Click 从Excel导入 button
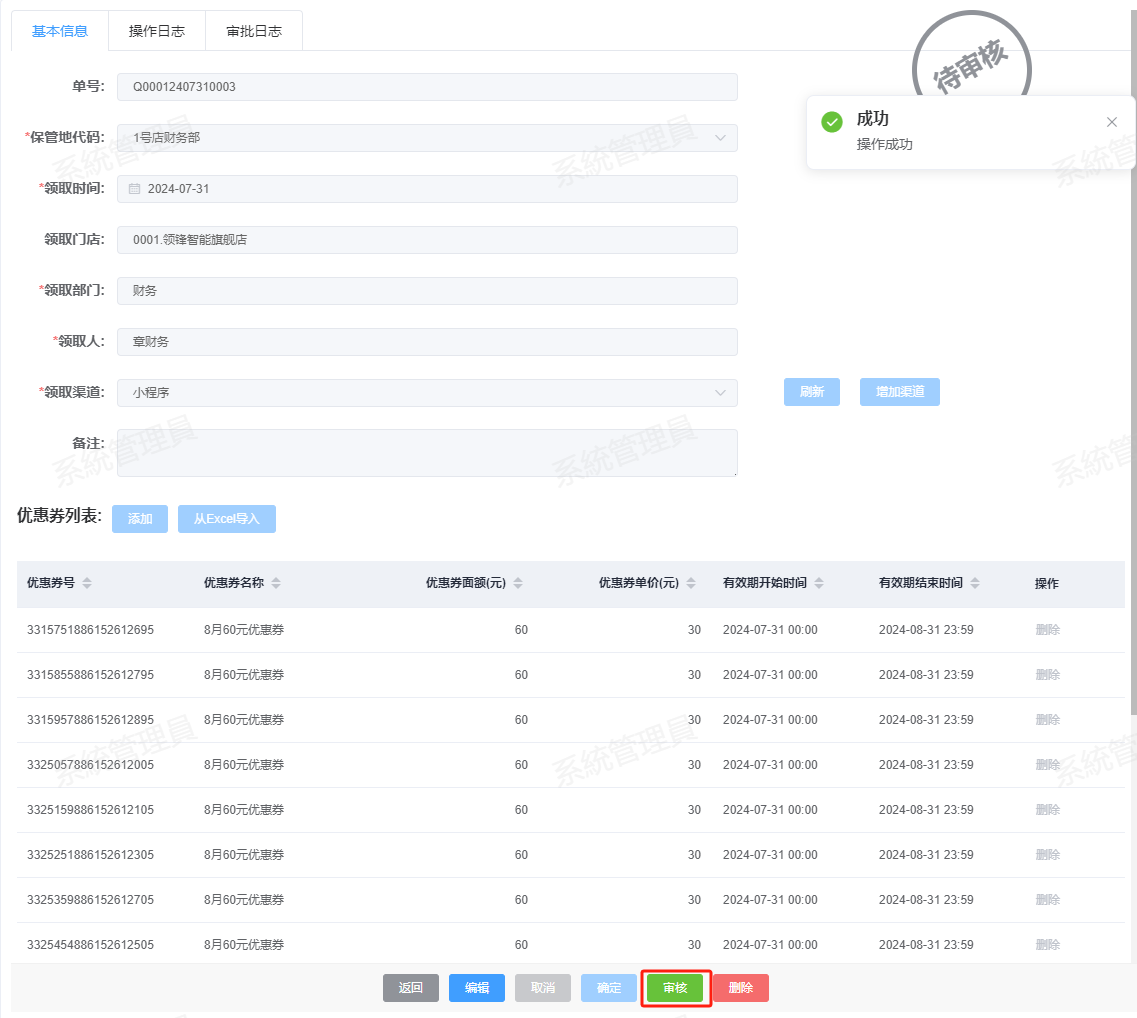Image resolution: width=1137 pixels, height=1018 pixels. [226, 518]
